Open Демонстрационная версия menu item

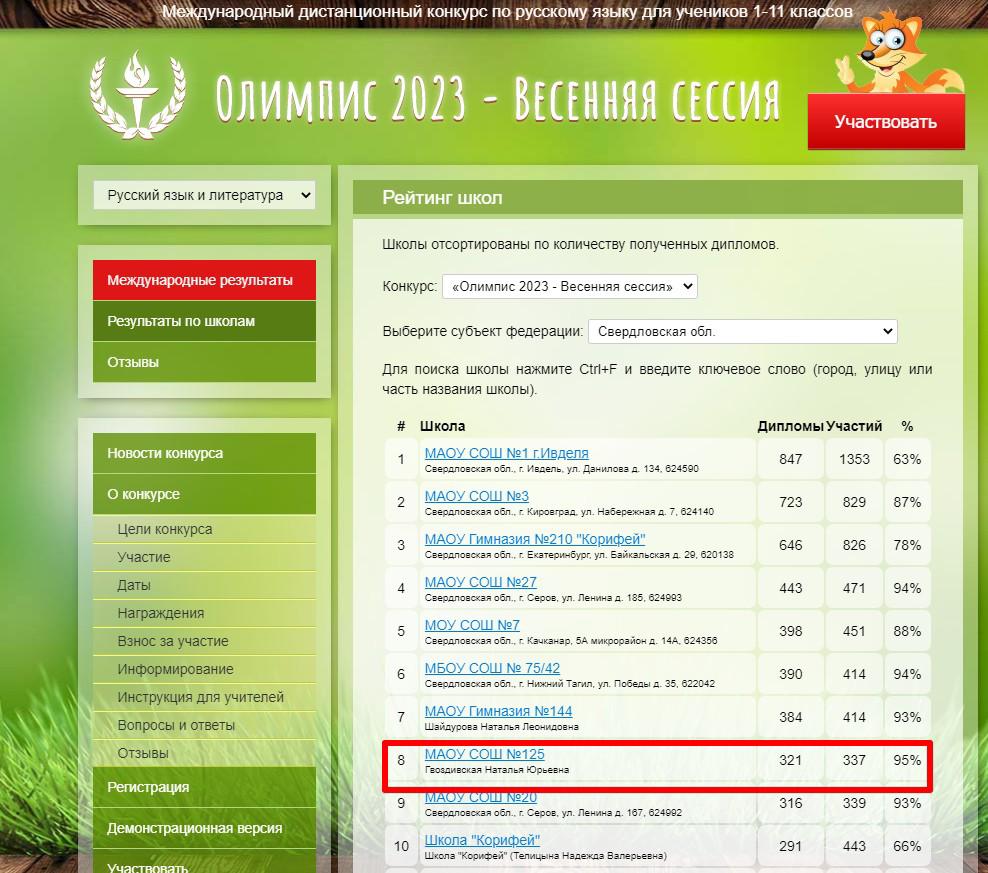click(x=204, y=828)
